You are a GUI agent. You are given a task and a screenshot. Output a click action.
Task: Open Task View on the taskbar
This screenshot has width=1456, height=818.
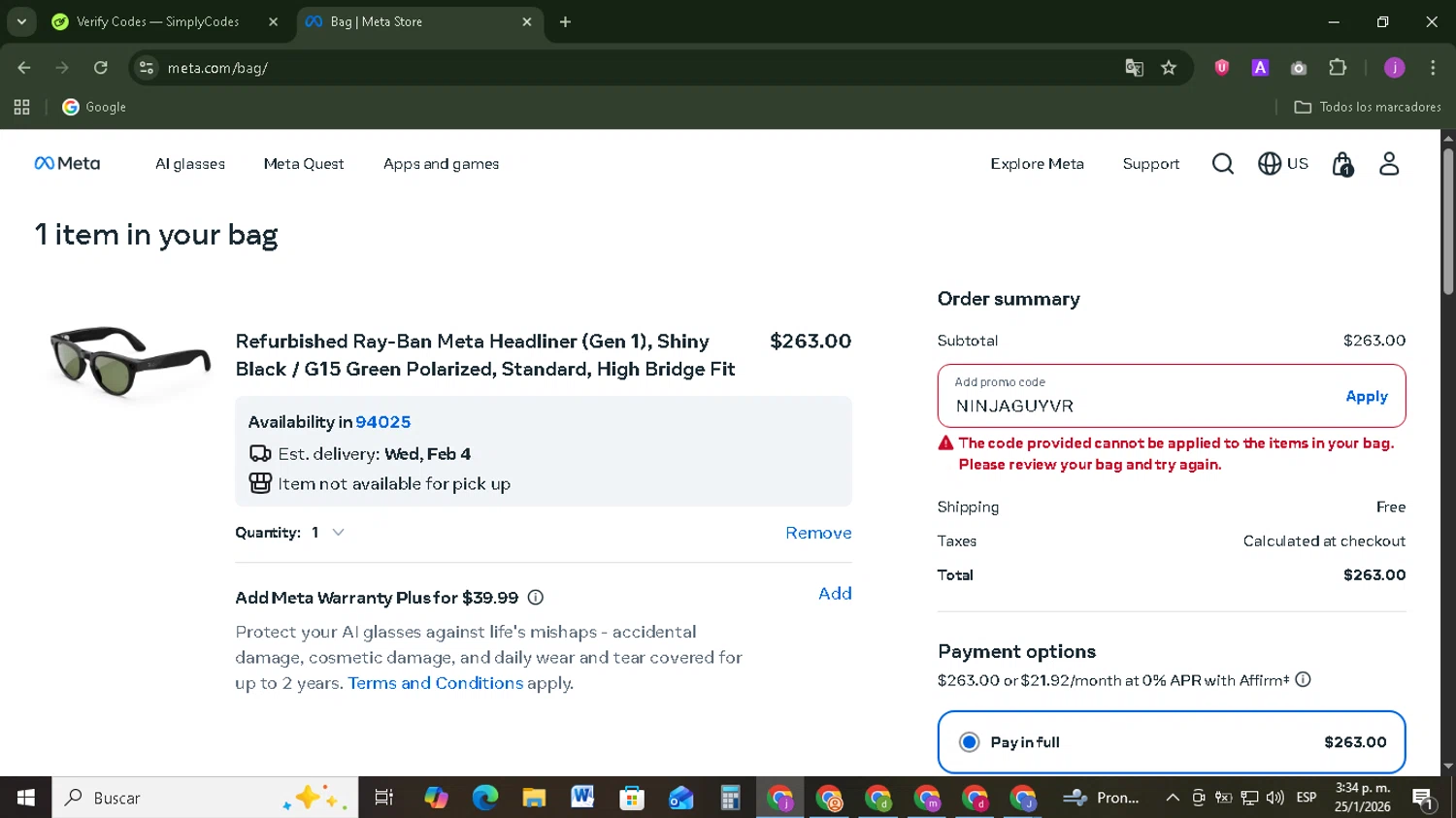384,798
